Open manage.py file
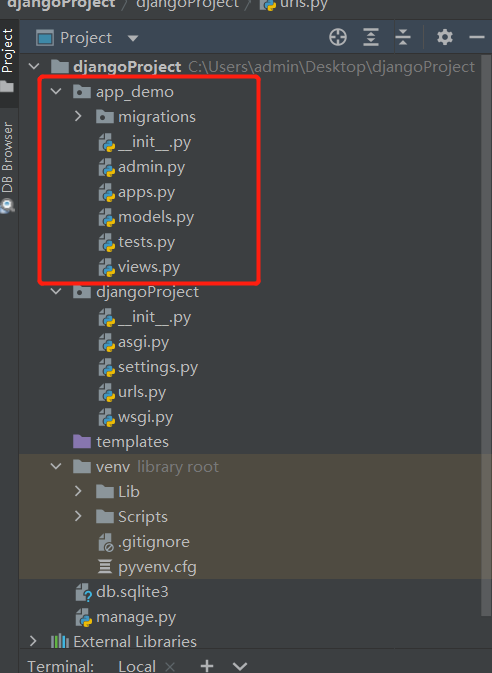The width and height of the screenshot is (492, 673). (x=136, y=617)
